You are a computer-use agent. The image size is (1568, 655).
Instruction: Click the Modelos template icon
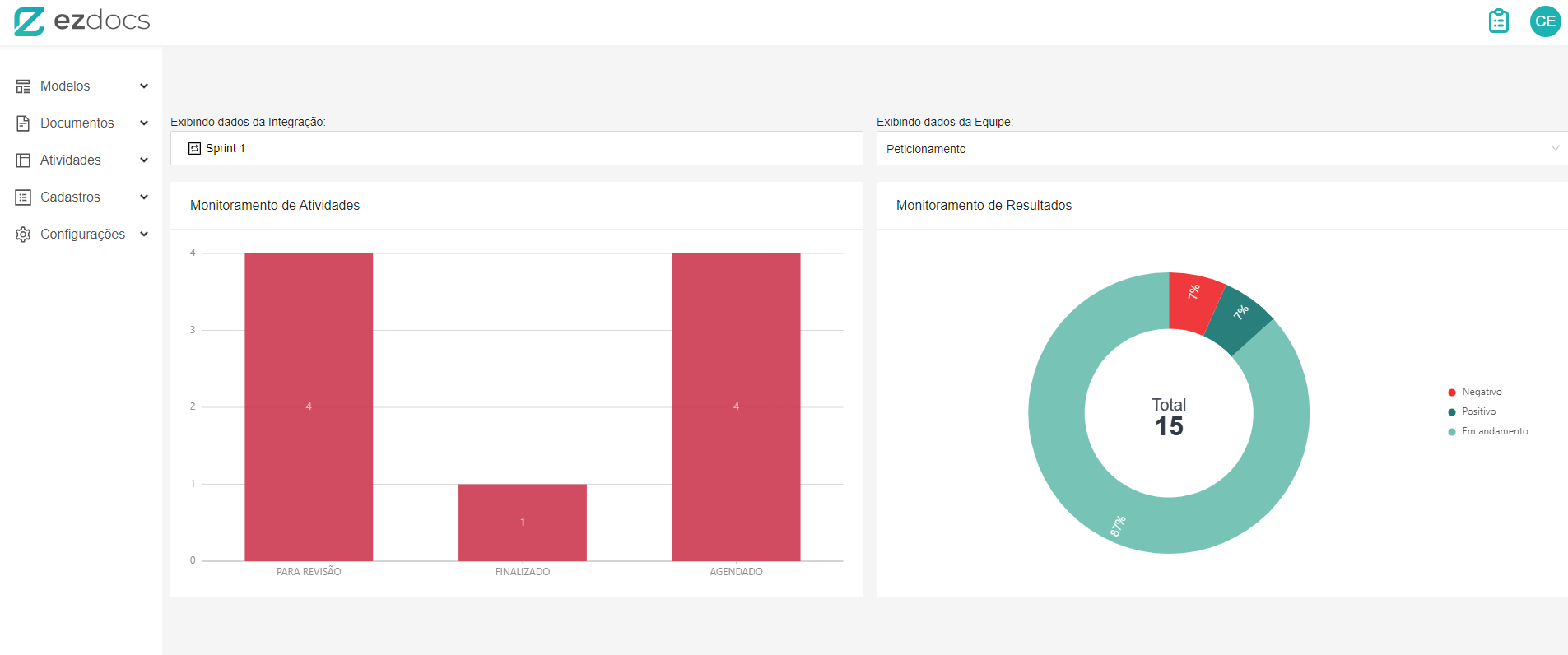coord(23,86)
